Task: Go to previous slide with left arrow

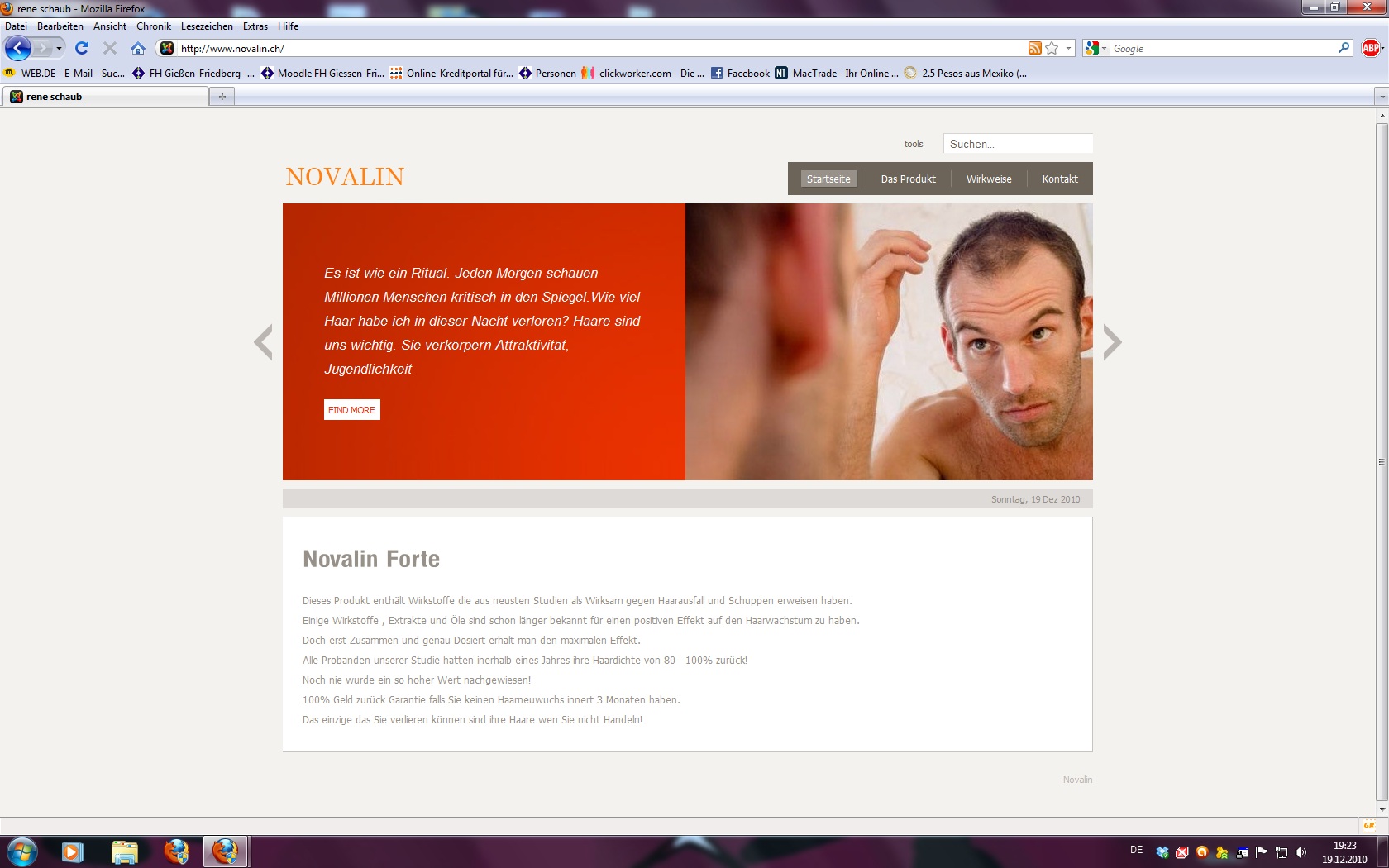Action: tap(263, 342)
